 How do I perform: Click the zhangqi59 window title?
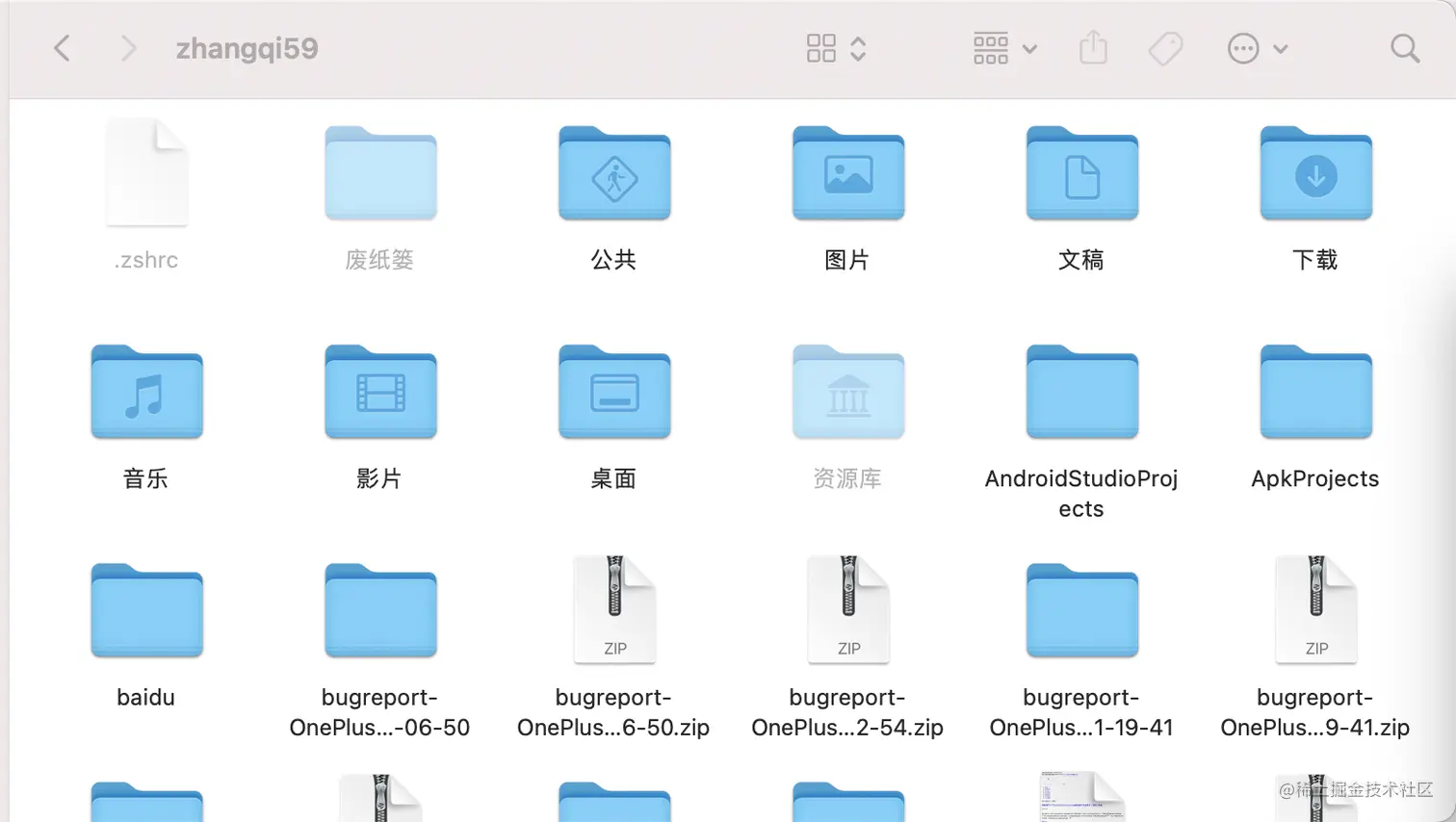(x=247, y=49)
